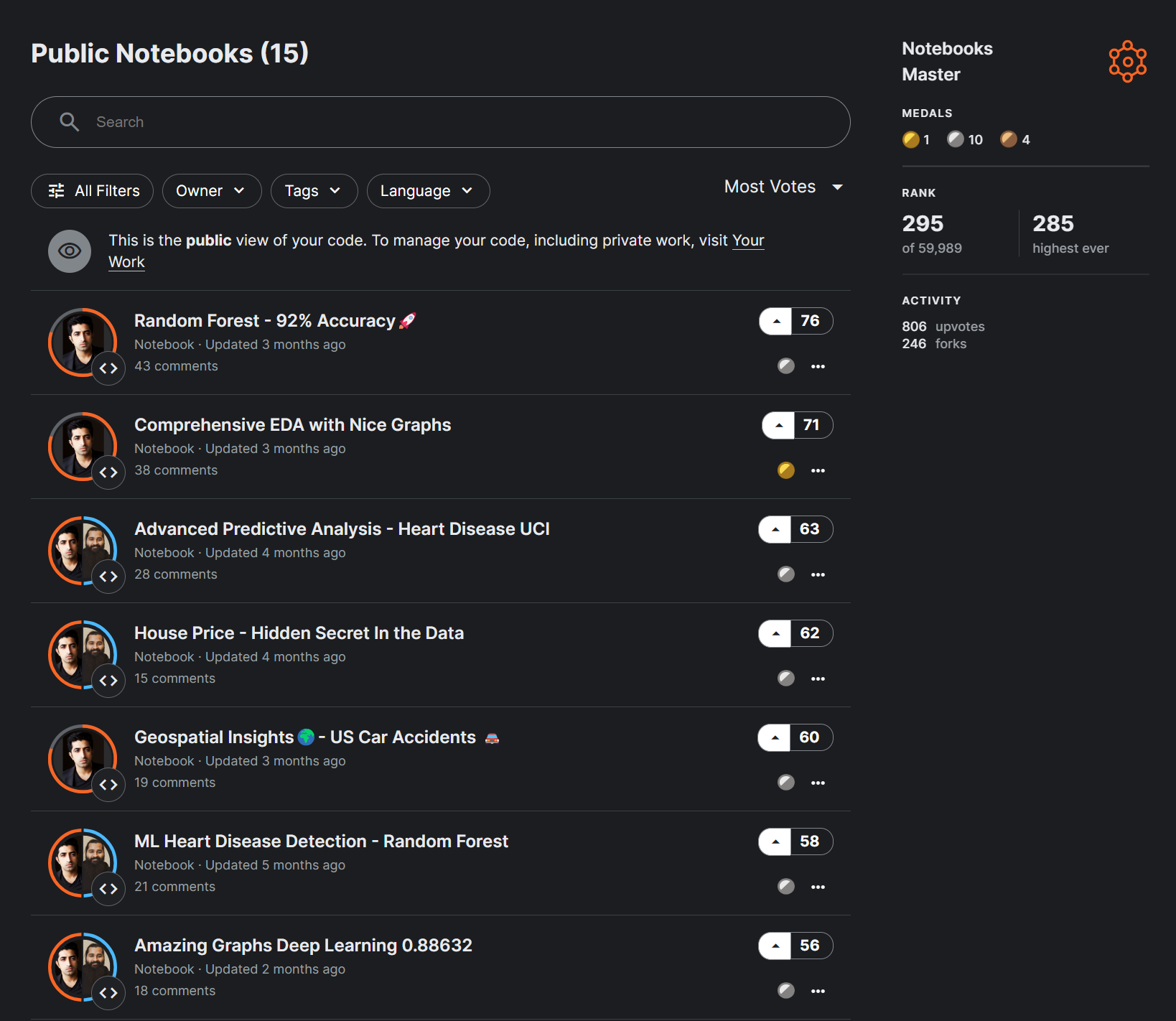Click the gold medal badge on Comprehensive EDA notebook
1176x1021 pixels.
click(785, 470)
